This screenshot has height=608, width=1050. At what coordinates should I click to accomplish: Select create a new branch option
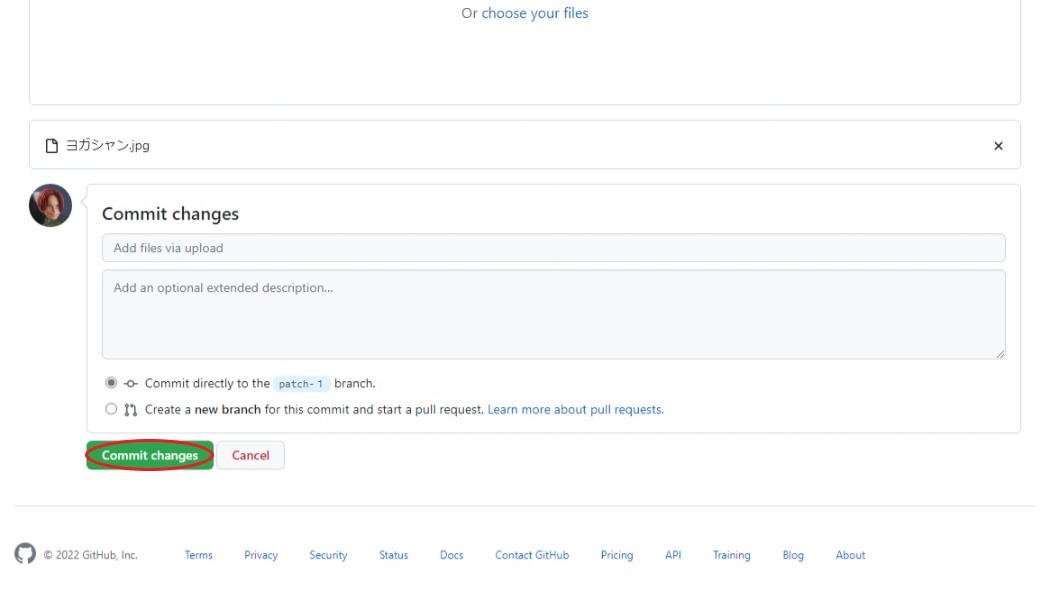click(x=111, y=409)
